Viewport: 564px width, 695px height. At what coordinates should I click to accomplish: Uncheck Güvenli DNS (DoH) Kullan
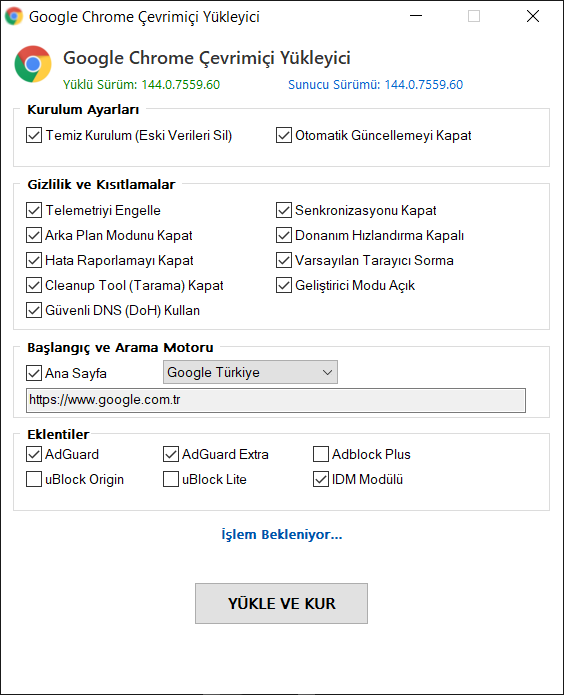tap(34, 310)
